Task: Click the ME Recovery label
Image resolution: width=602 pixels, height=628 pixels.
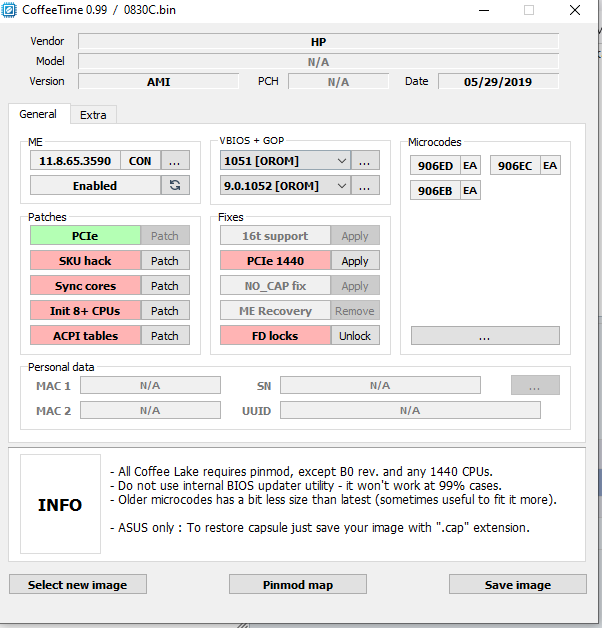Action: pos(276,311)
